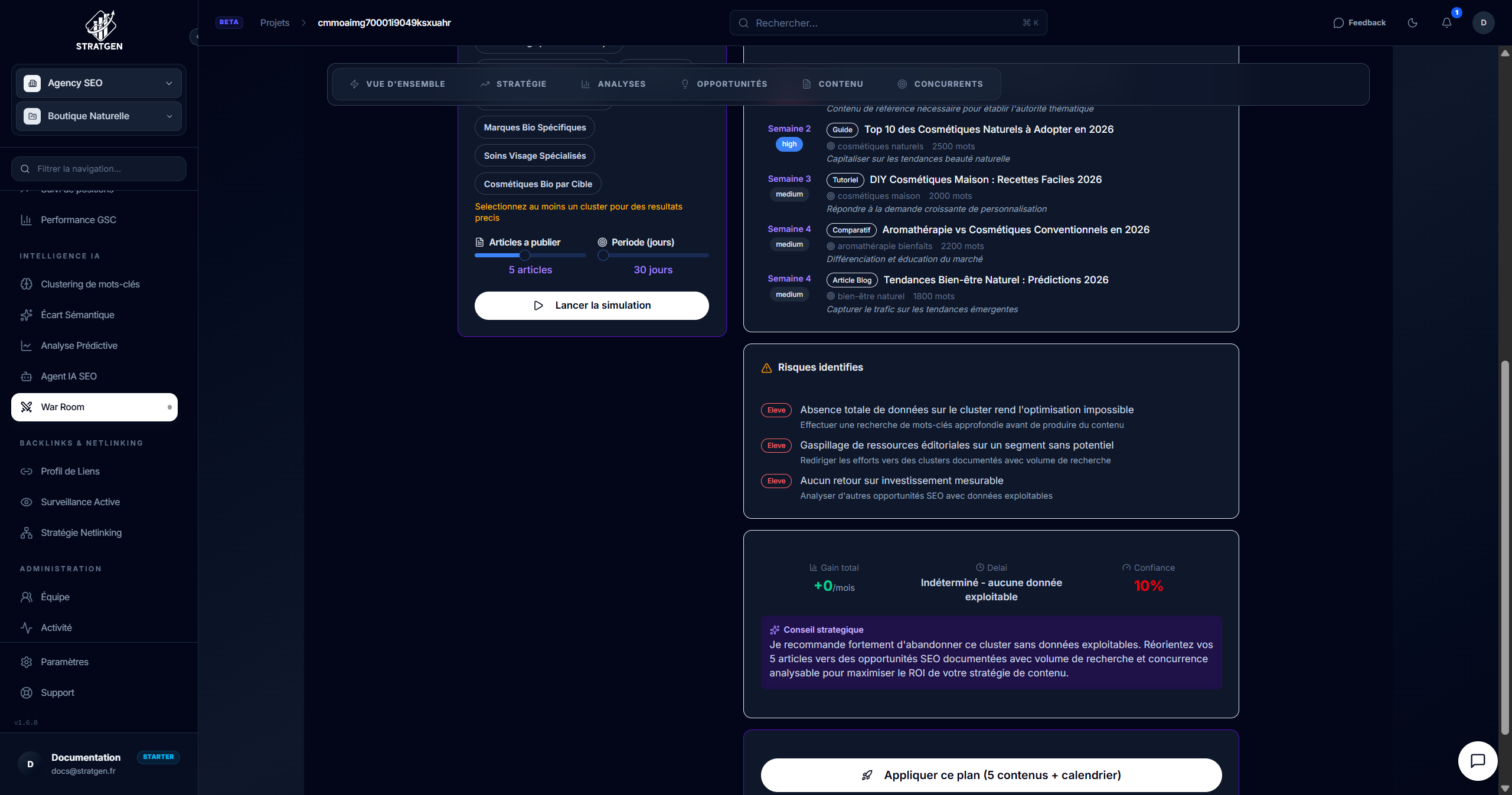This screenshot has height=795, width=1512.
Task: Select the Écart Sémantique tool
Action: 77,315
